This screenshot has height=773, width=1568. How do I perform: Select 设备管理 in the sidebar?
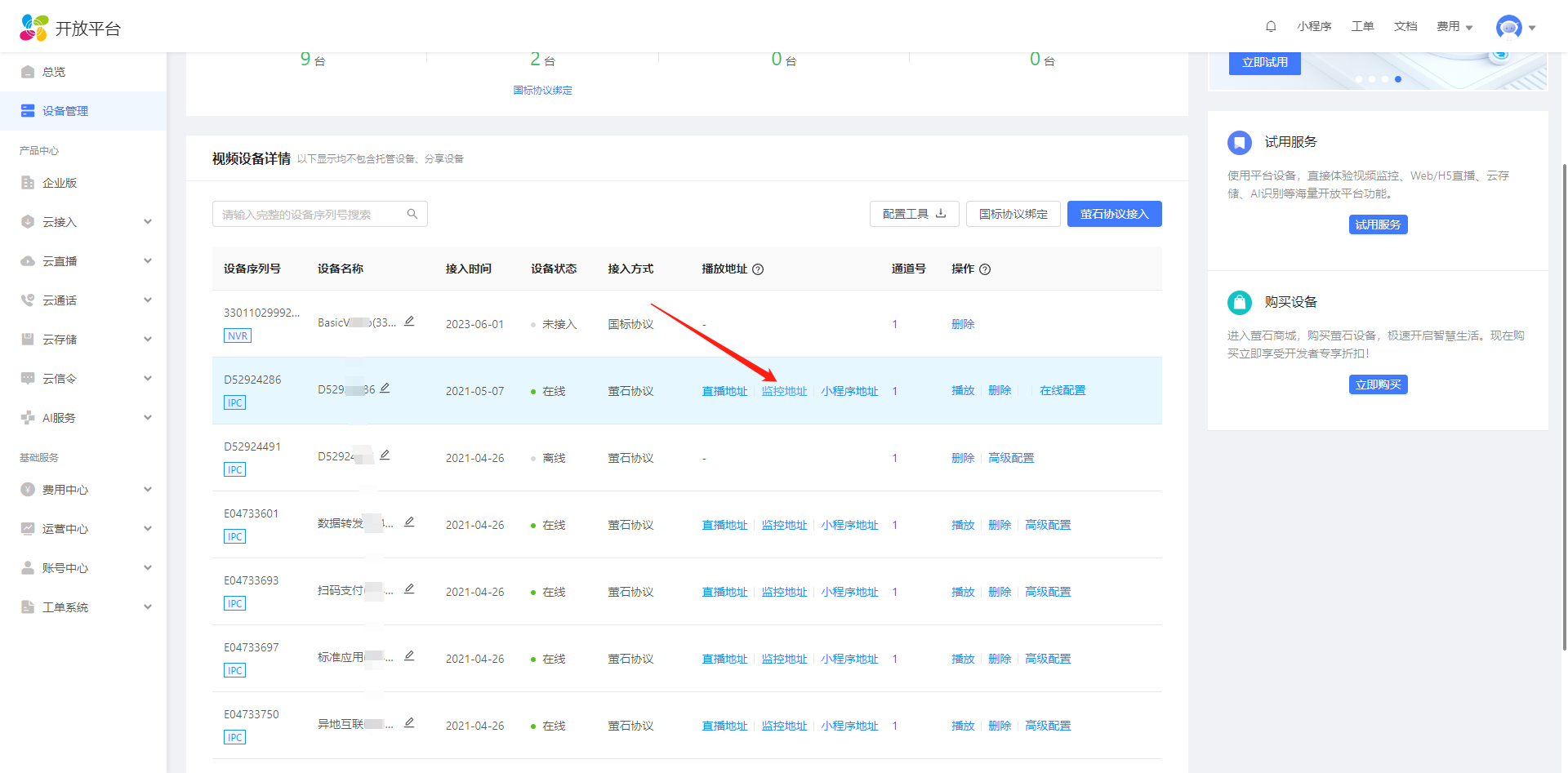click(x=83, y=111)
